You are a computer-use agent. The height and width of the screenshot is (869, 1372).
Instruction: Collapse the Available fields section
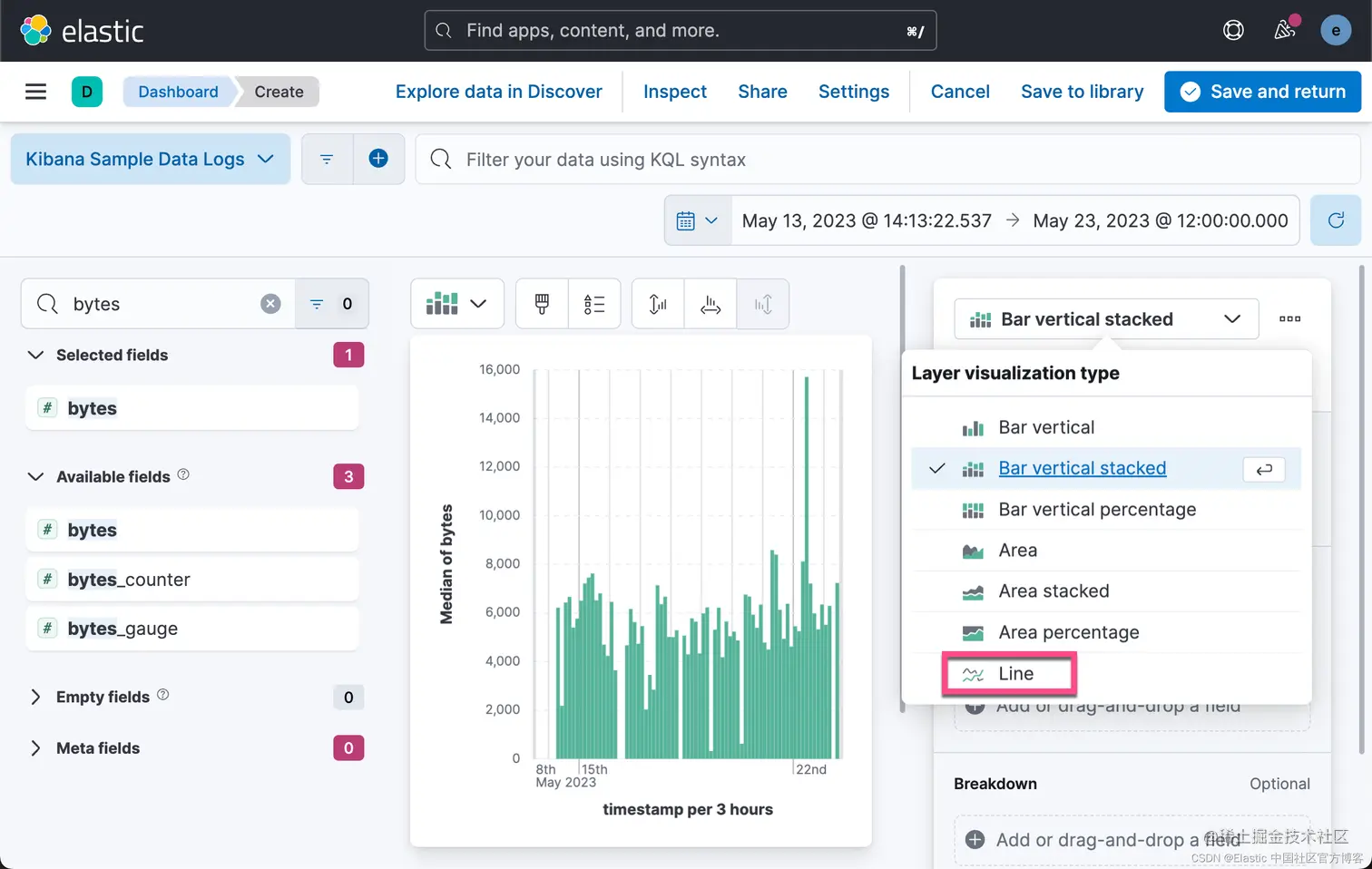tap(35, 476)
